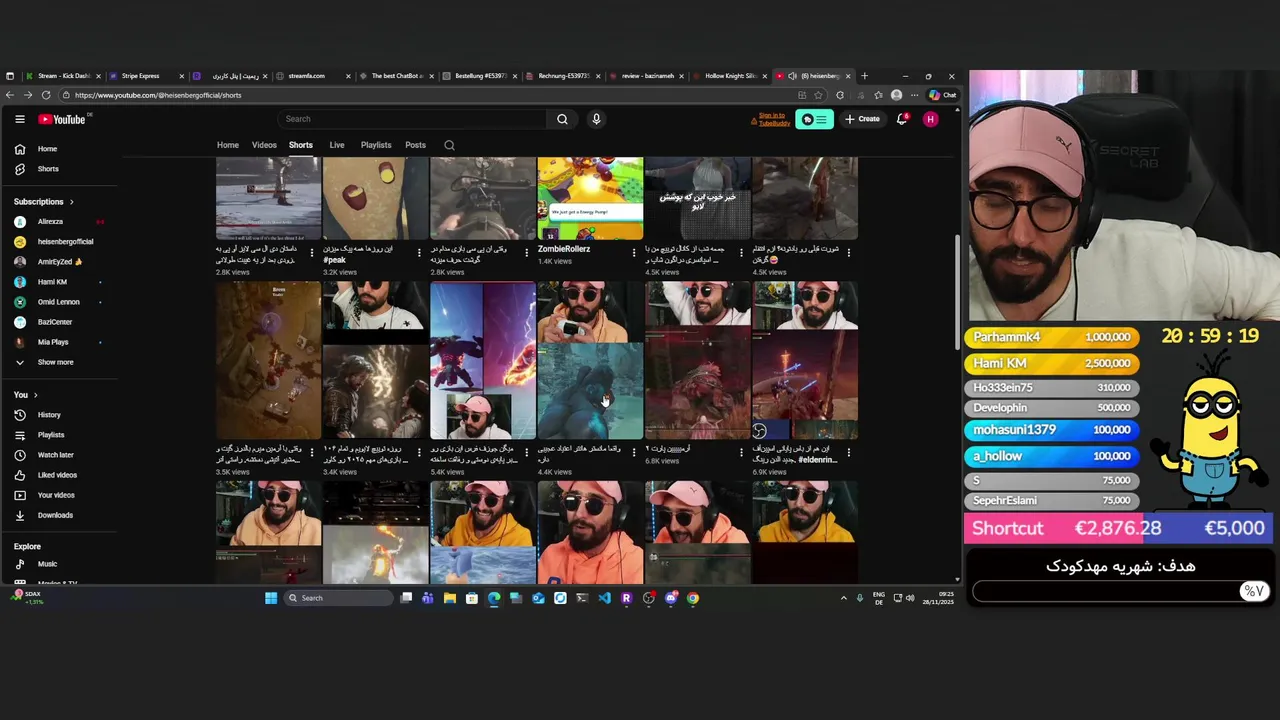Open Your videos in sidebar
Viewport: 1280px width, 720px height.
click(56, 495)
